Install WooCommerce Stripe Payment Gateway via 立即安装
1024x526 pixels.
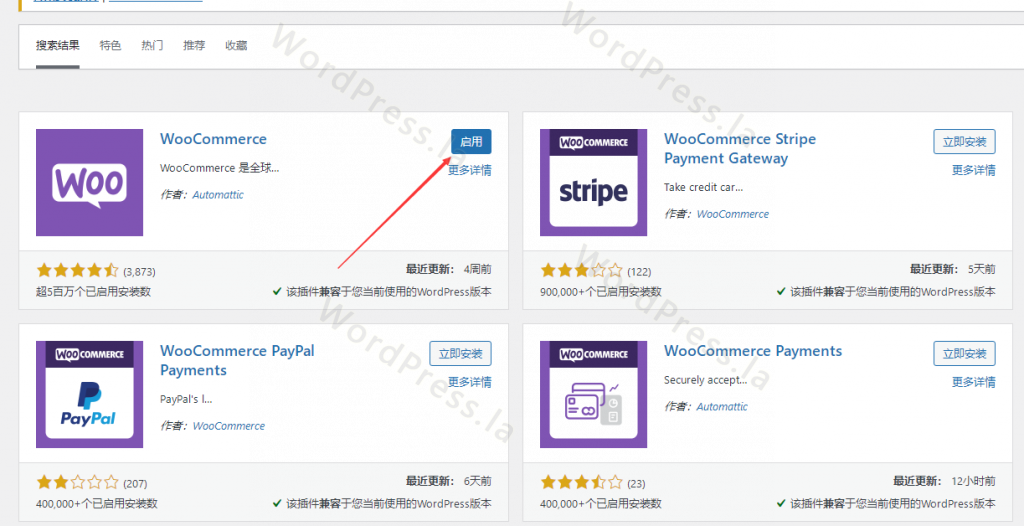coord(964,142)
